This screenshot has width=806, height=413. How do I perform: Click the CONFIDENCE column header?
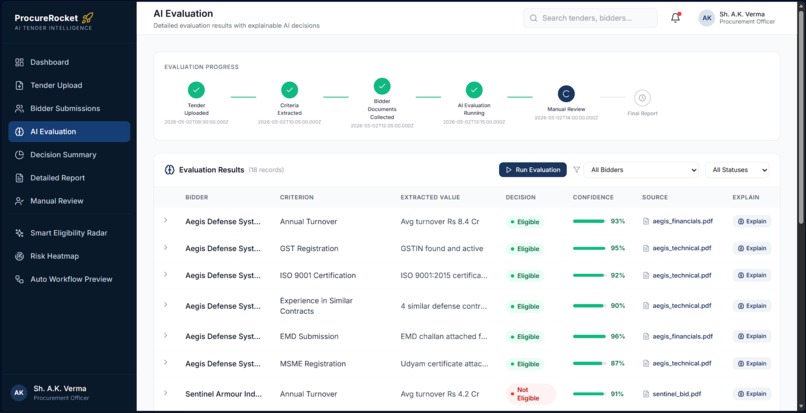click(x=593, y=197)
